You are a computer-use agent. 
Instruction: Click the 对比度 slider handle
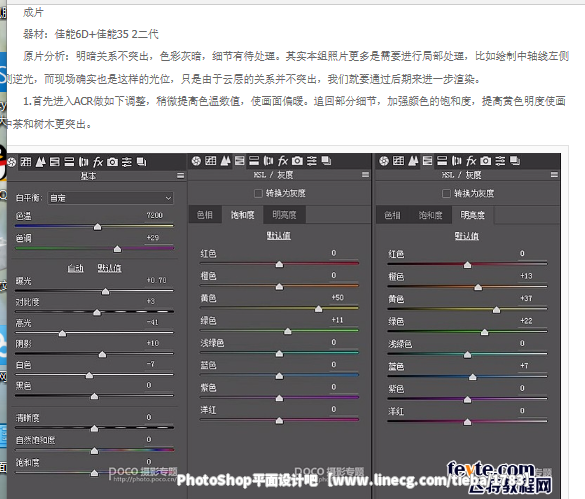point(97,312)
